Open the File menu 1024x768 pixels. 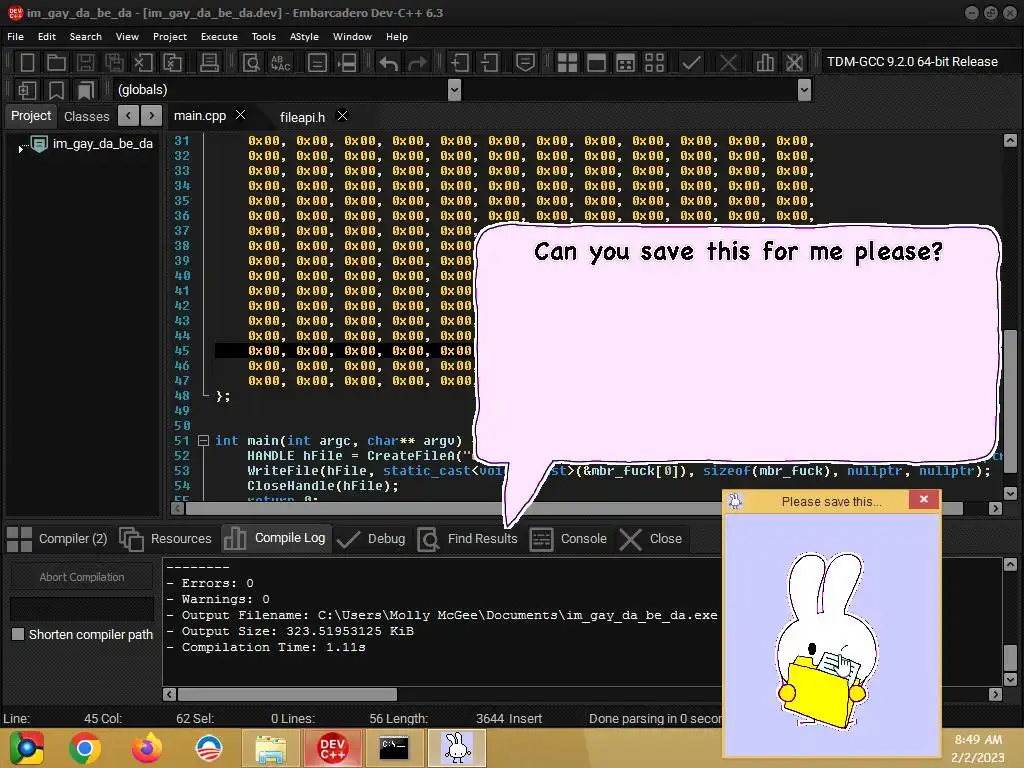point(16,37)
